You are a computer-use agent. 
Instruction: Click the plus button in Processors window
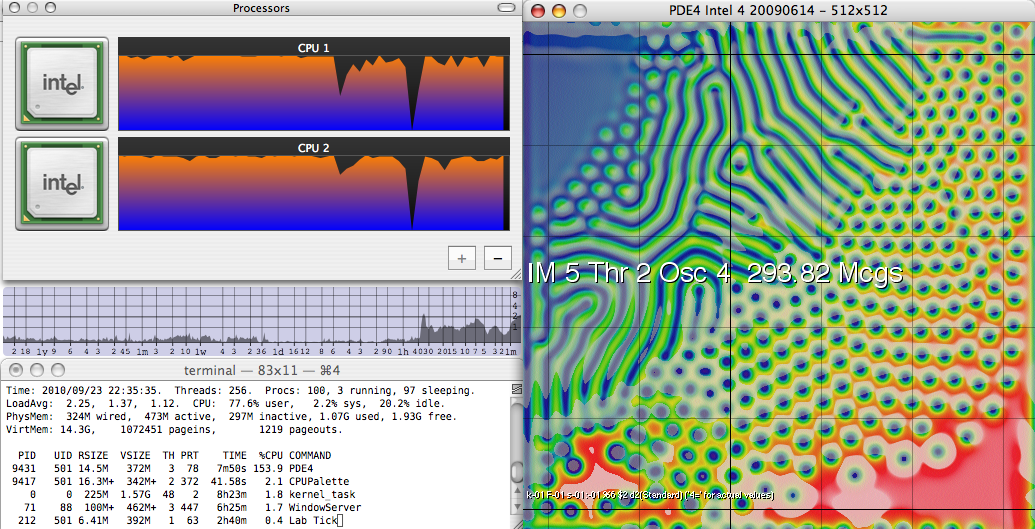pyautogui.click(x=462, y=258)
